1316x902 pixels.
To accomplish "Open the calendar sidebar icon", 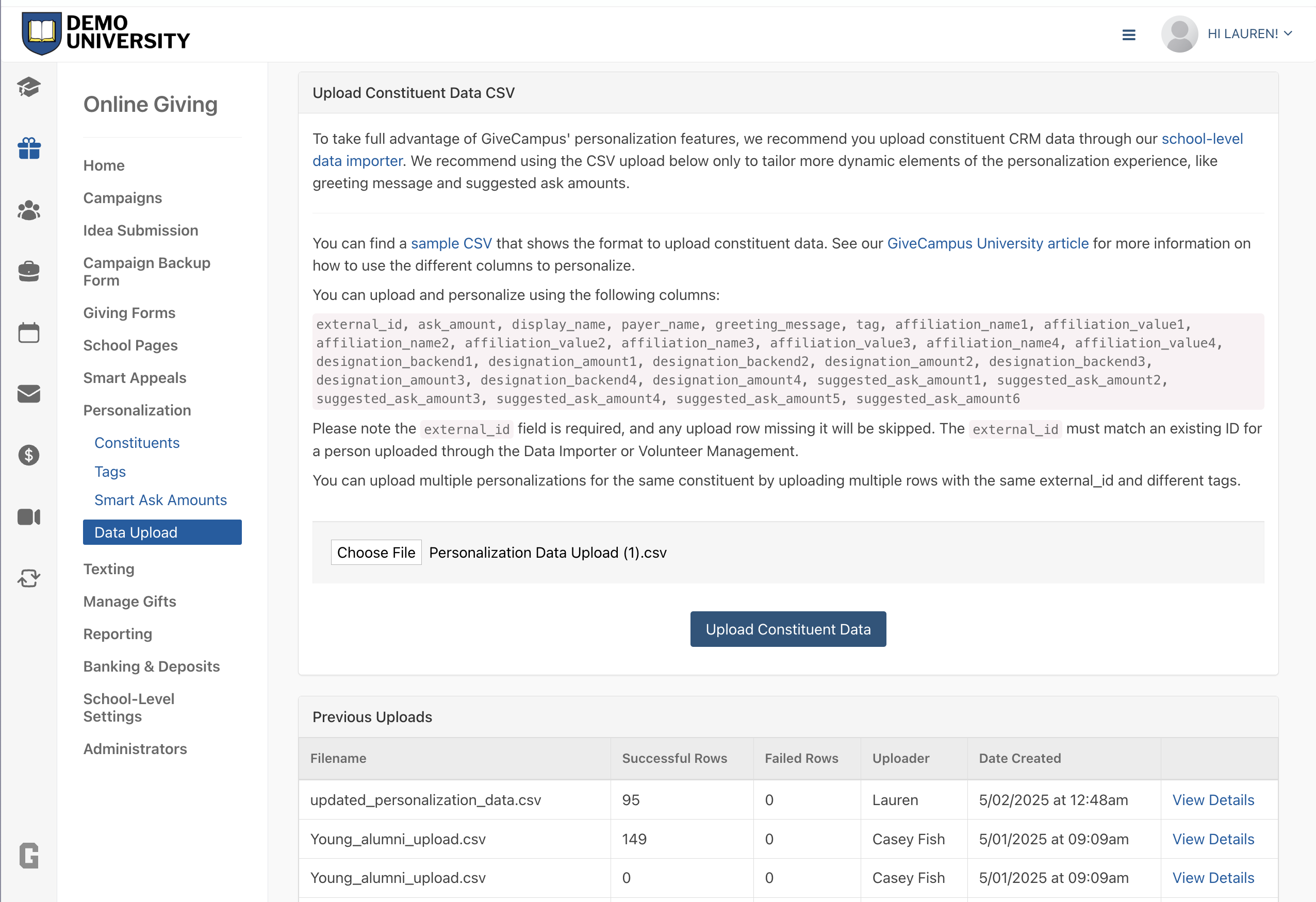I will 29,332.
